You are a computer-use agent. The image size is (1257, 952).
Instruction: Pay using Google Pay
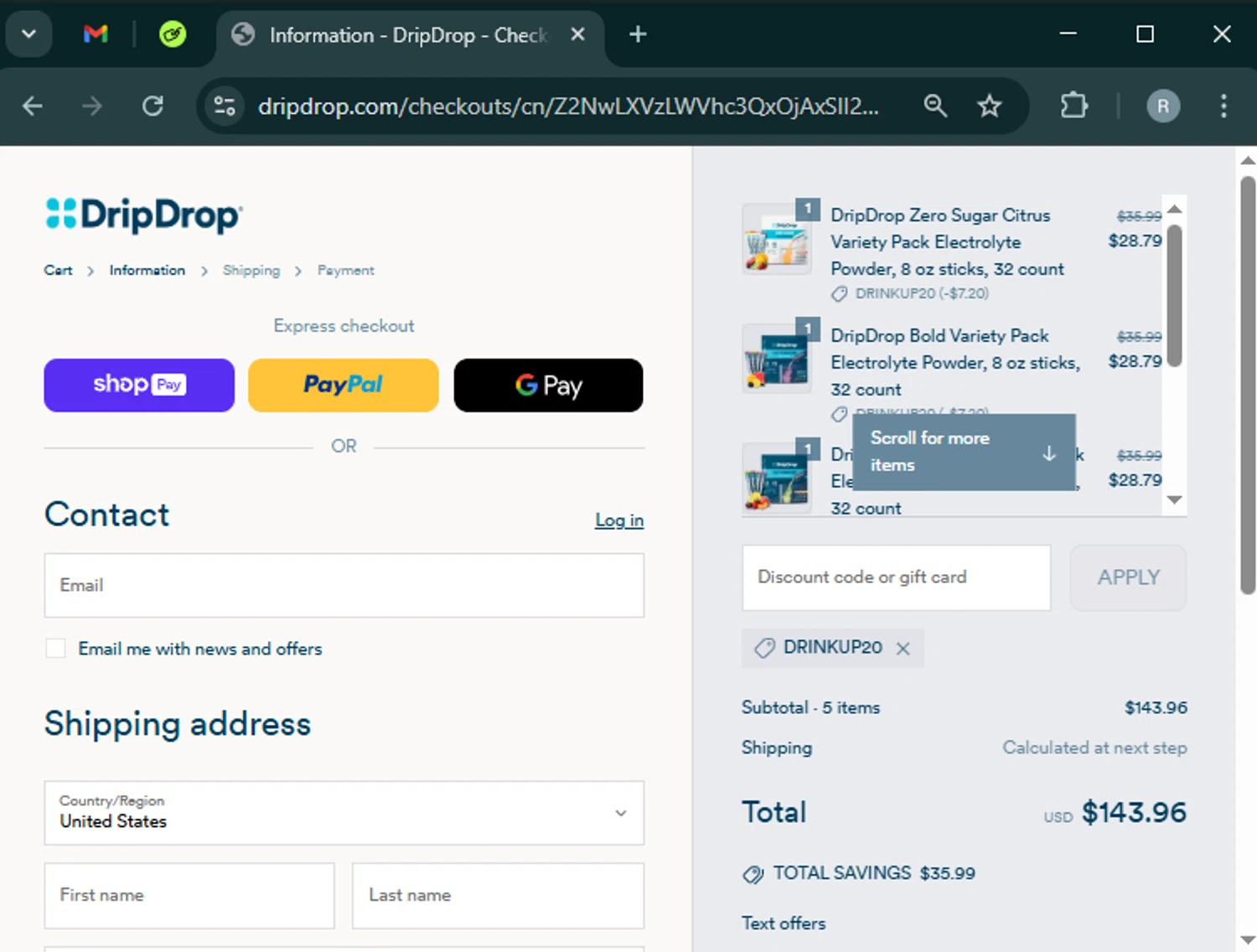(x=549, y=385)
